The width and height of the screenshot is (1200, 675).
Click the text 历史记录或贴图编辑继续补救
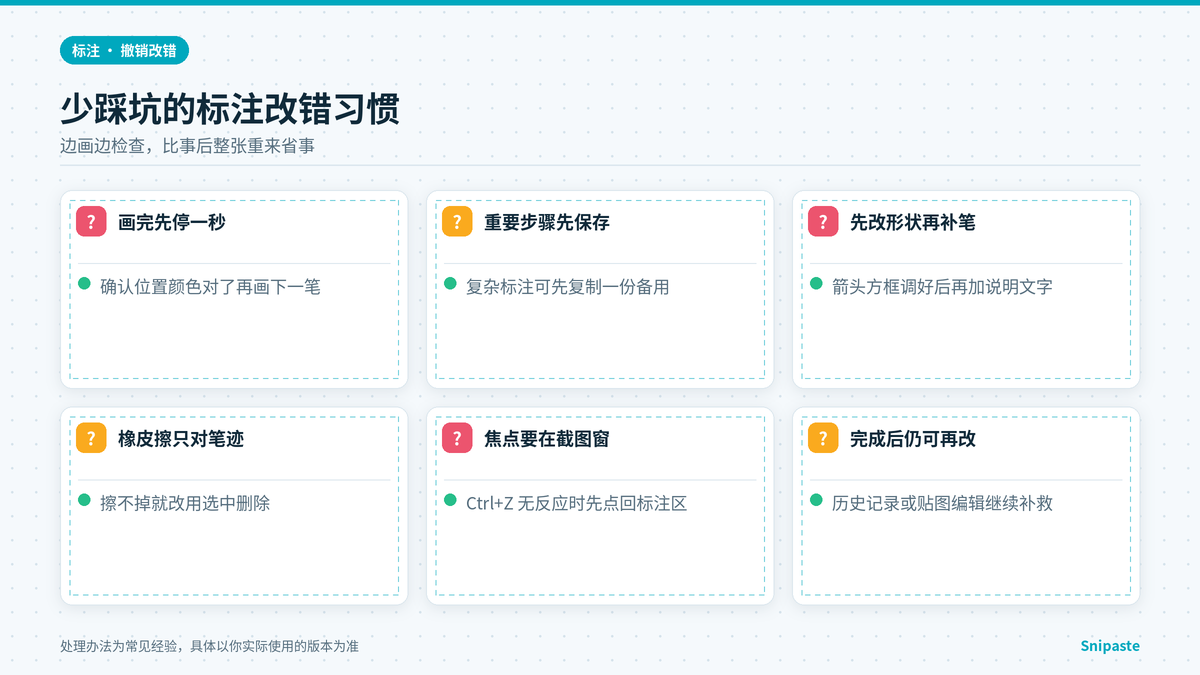click(942, 503)
